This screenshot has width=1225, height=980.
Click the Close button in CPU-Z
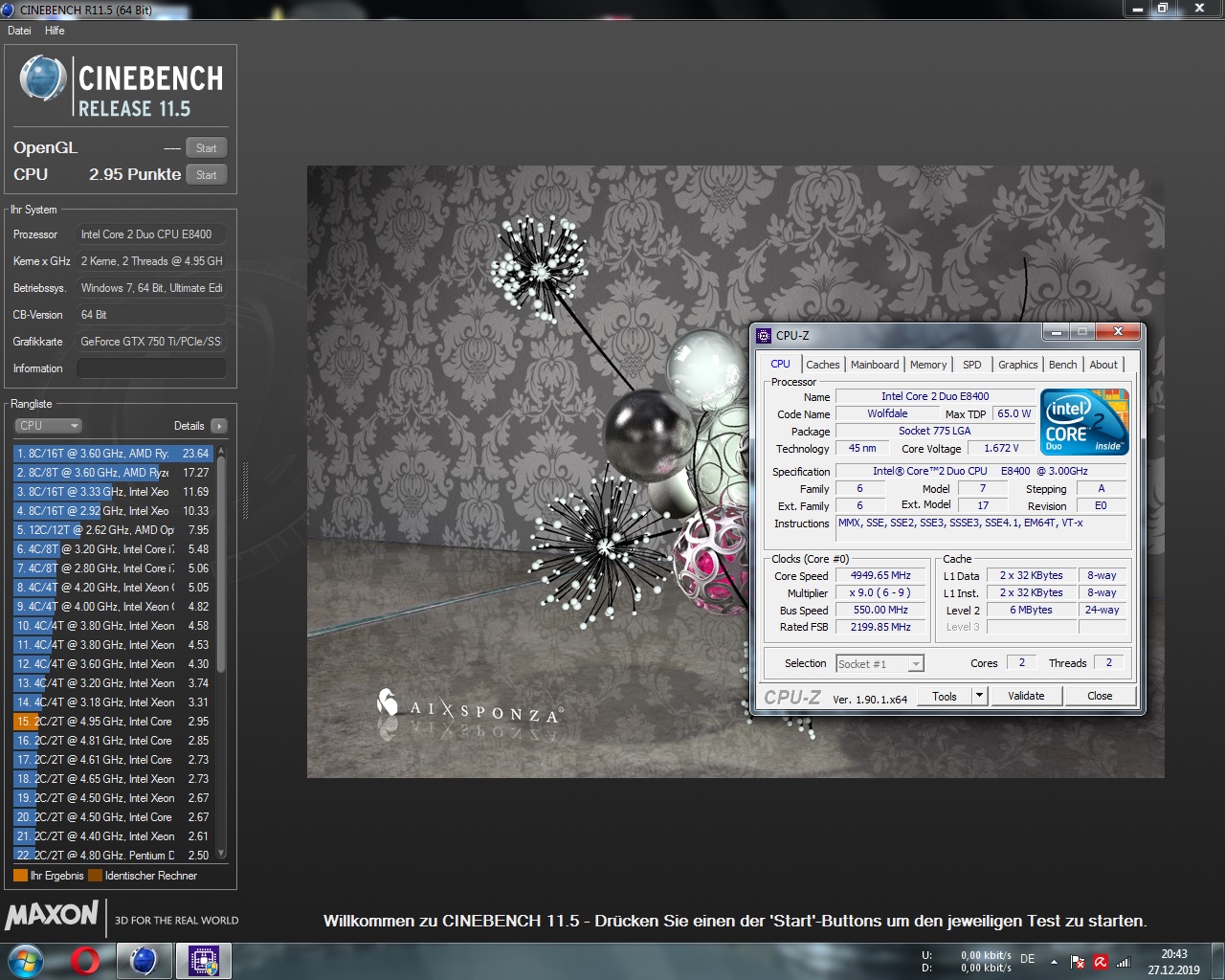pos(1100,696)
